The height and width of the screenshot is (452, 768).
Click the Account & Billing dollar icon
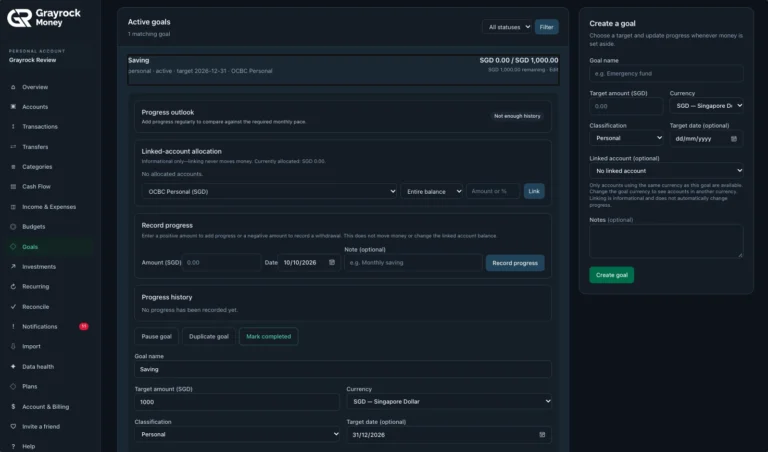click(13, 406)
